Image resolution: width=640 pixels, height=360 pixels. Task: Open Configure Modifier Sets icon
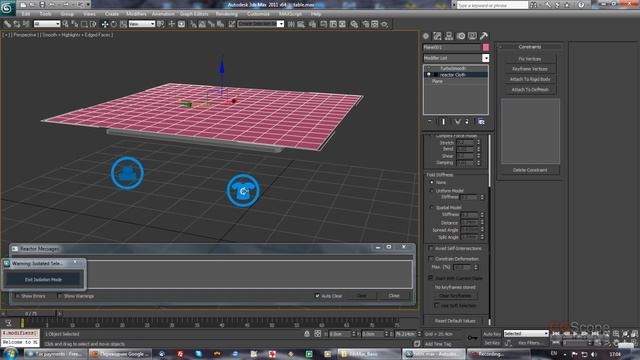click(481, 122)
